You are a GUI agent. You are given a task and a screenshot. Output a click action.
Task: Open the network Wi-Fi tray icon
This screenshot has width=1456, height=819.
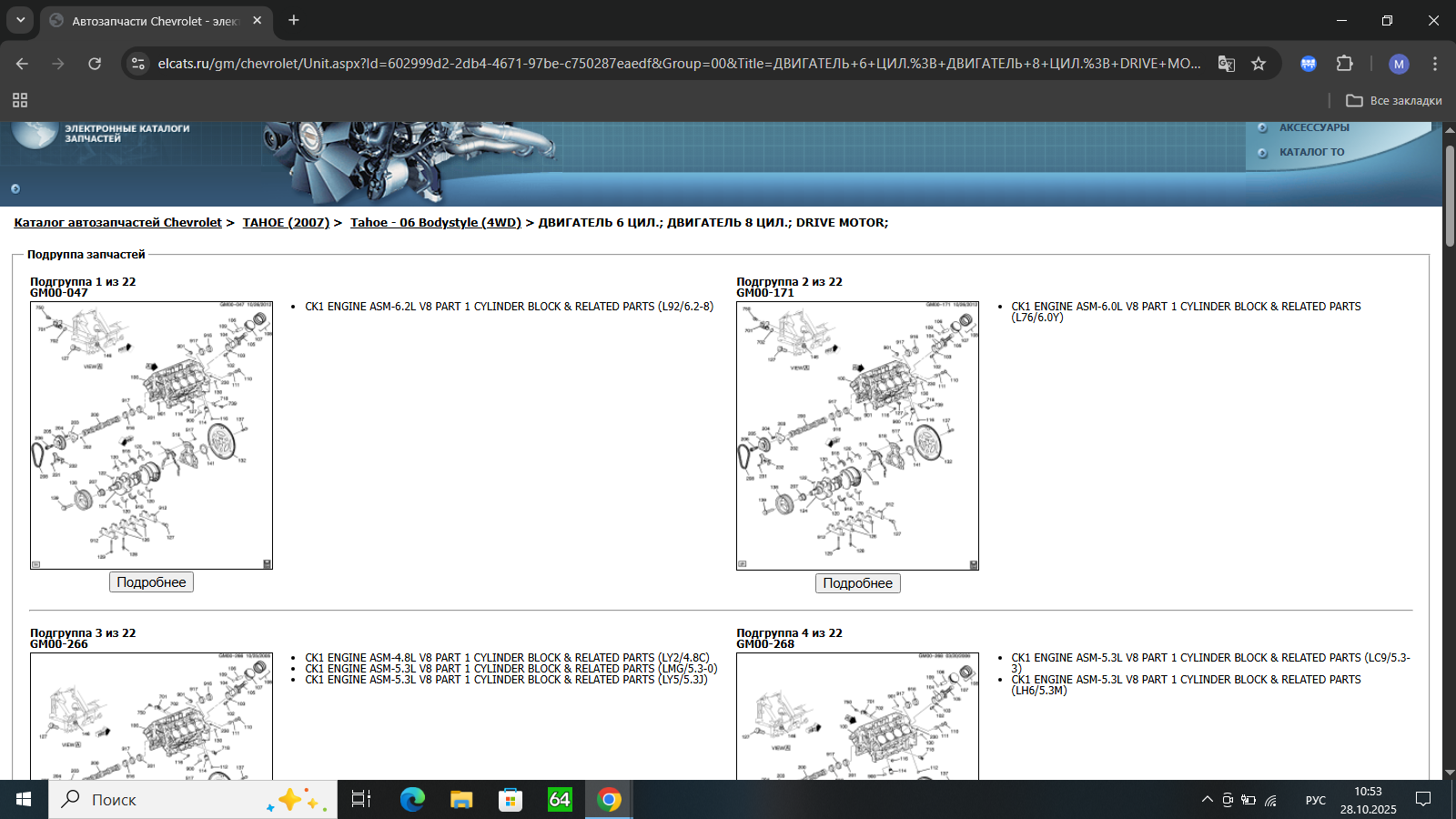[x=1271, y=800]
